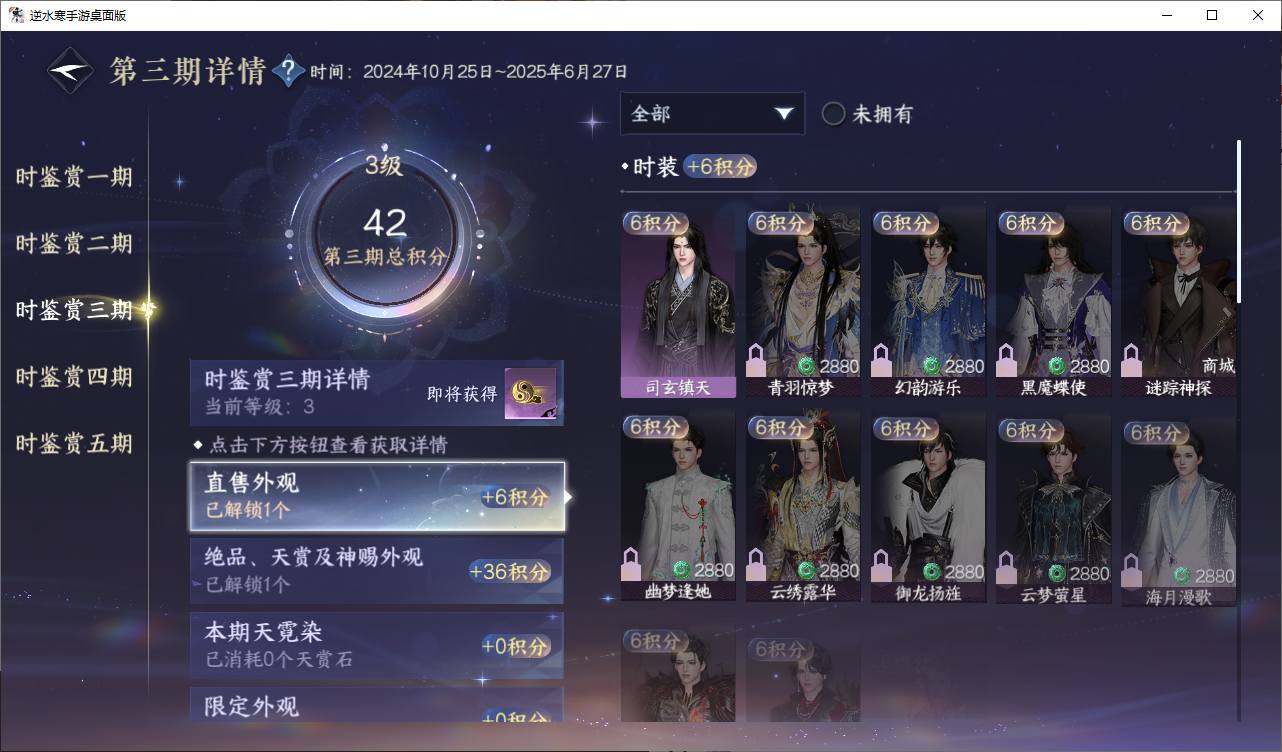Select the 司玄镇天 outfit thumbnail
Screen dimensions: 1282x752
click(x=678, y=302)
